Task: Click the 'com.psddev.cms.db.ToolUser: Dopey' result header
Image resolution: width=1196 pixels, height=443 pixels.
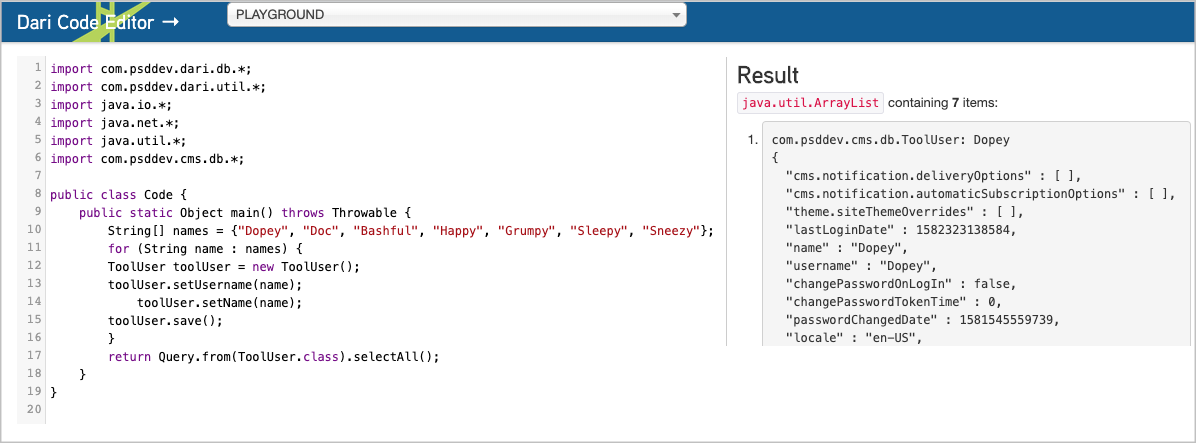Action: (x=892, y=141)
